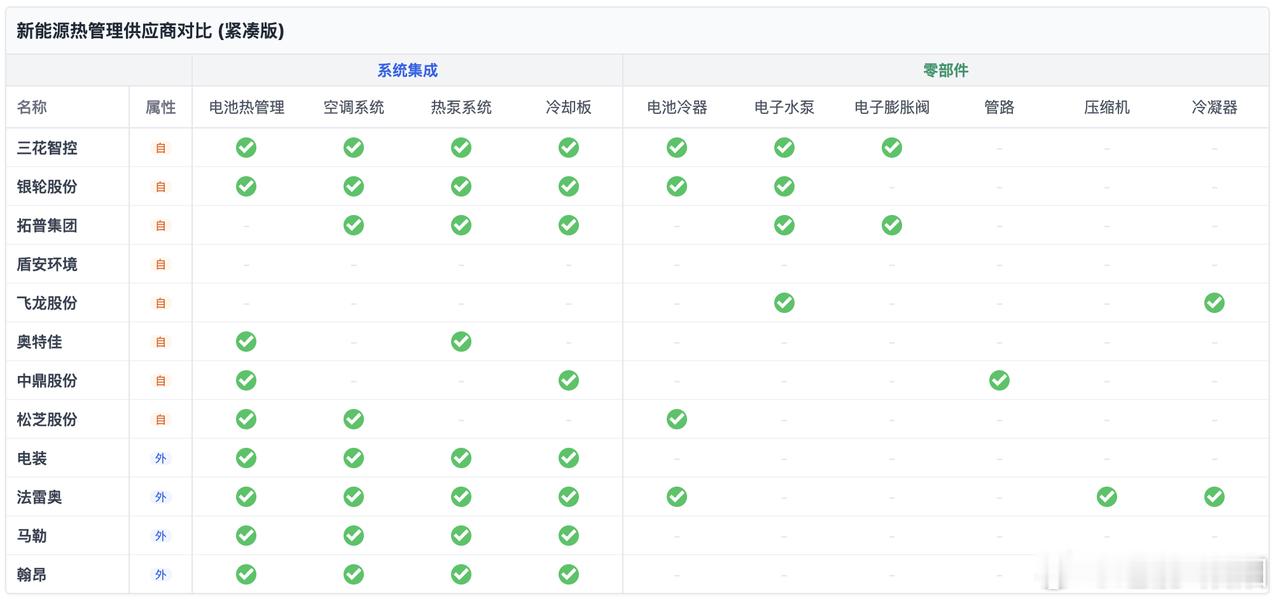Click the 名称 column header
Image resolution: width=1280 pixels, height=603 pixels.
[32, 107]
